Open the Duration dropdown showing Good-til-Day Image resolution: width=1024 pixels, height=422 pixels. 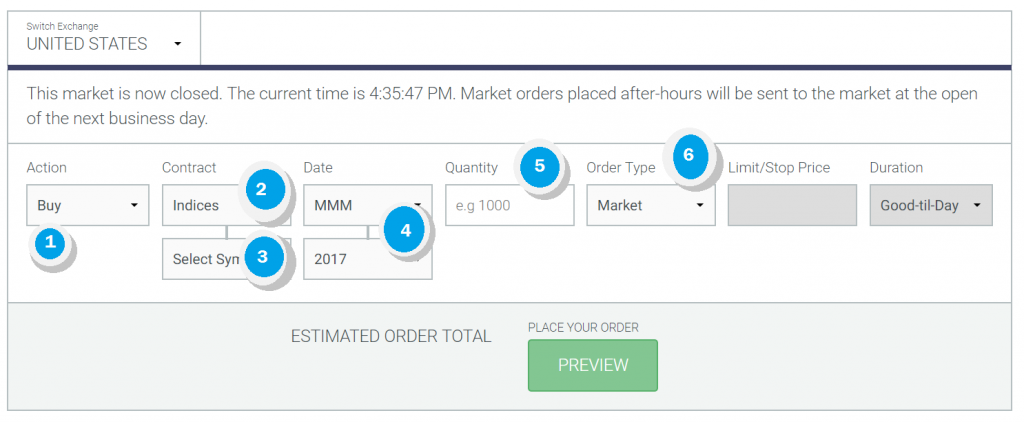pos(931,205)
